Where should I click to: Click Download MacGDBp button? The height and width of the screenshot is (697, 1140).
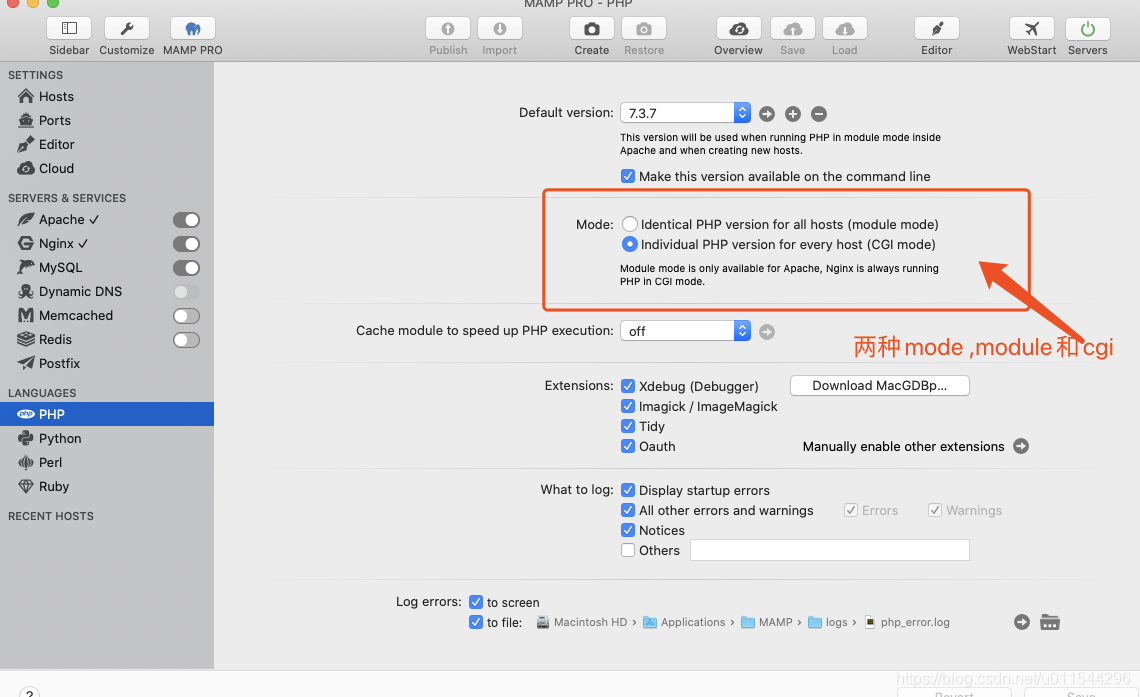[x=880, y=385]
